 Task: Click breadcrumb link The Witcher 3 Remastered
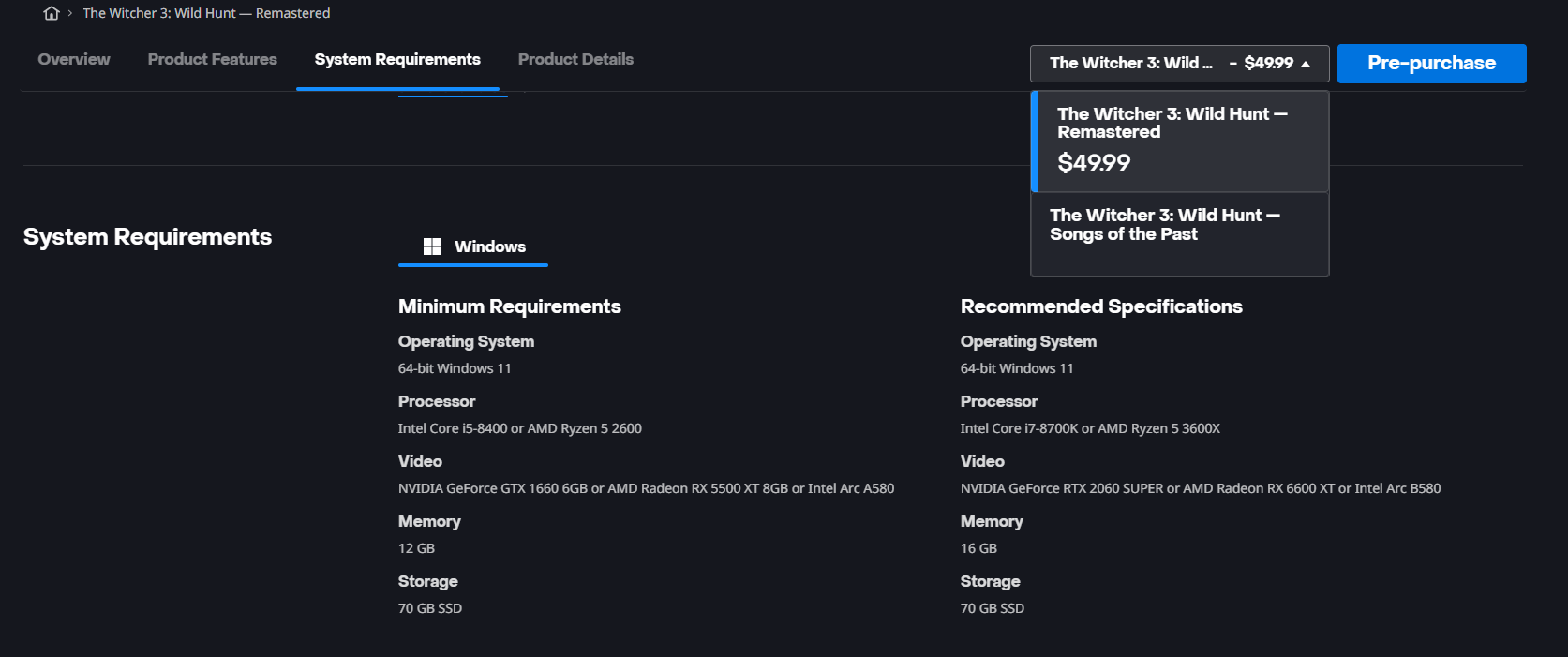[206, 13]
